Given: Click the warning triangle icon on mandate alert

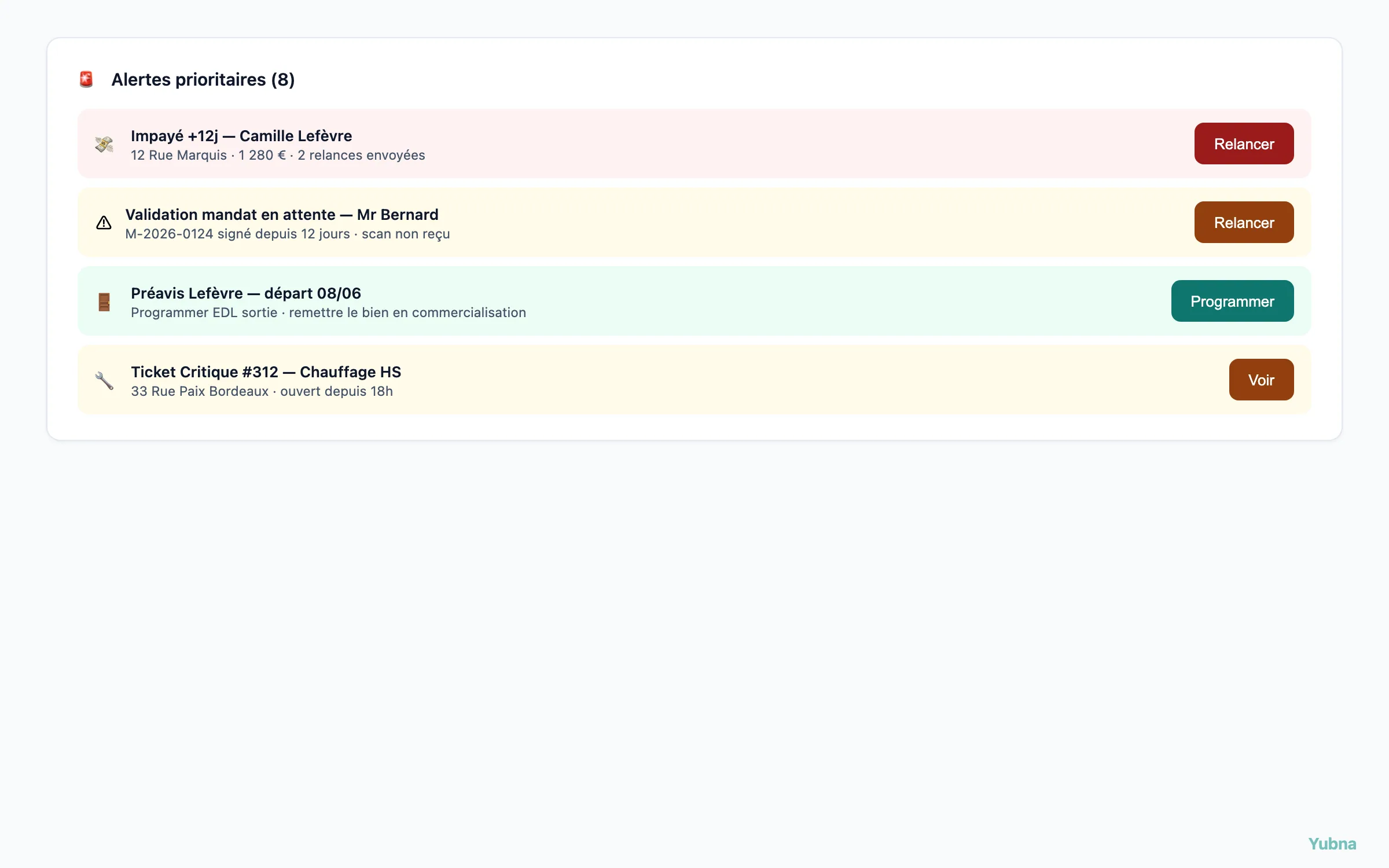Looking at the screenshot, I should [x=104, y=223].
